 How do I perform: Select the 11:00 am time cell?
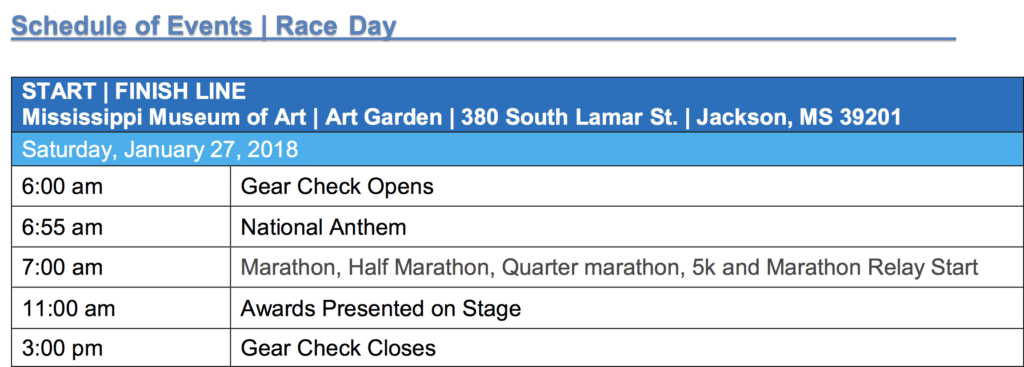[121, 308]
